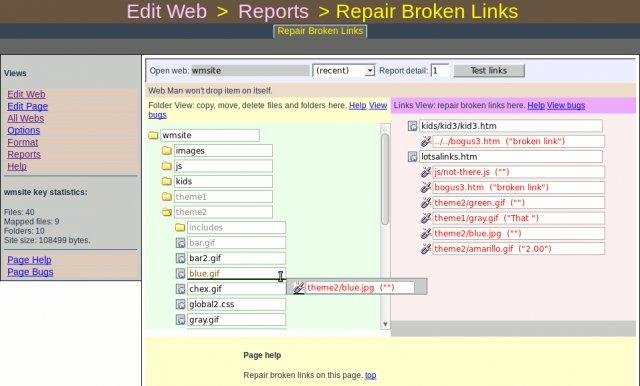Viewport: 640px width, 386px height.
Task: Select the lotsalinks.htm page entry
Action: point(511,157)
